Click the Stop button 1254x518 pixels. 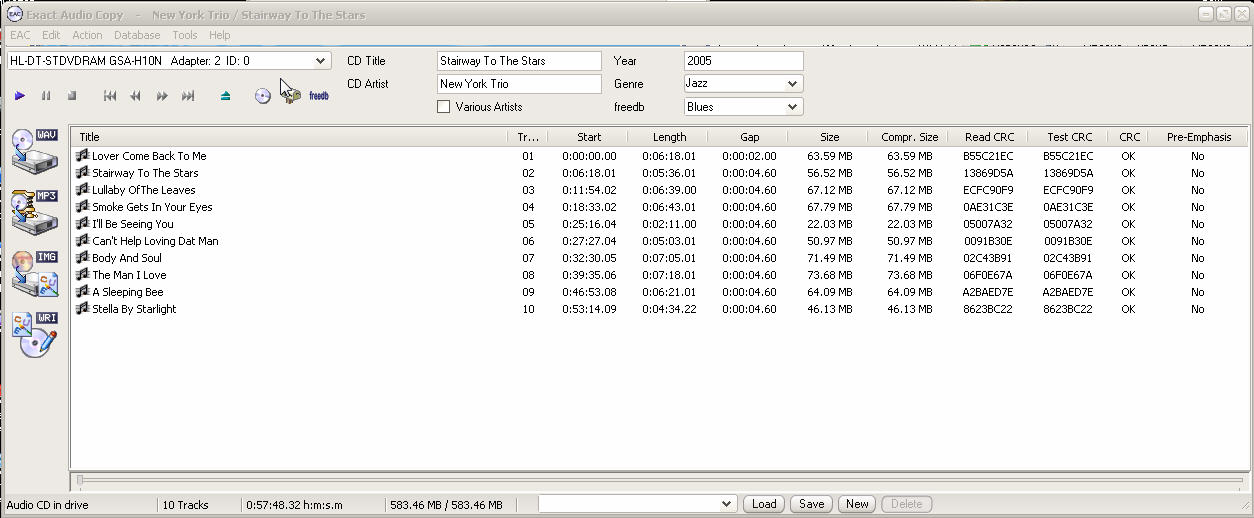(x=72, y=96)
